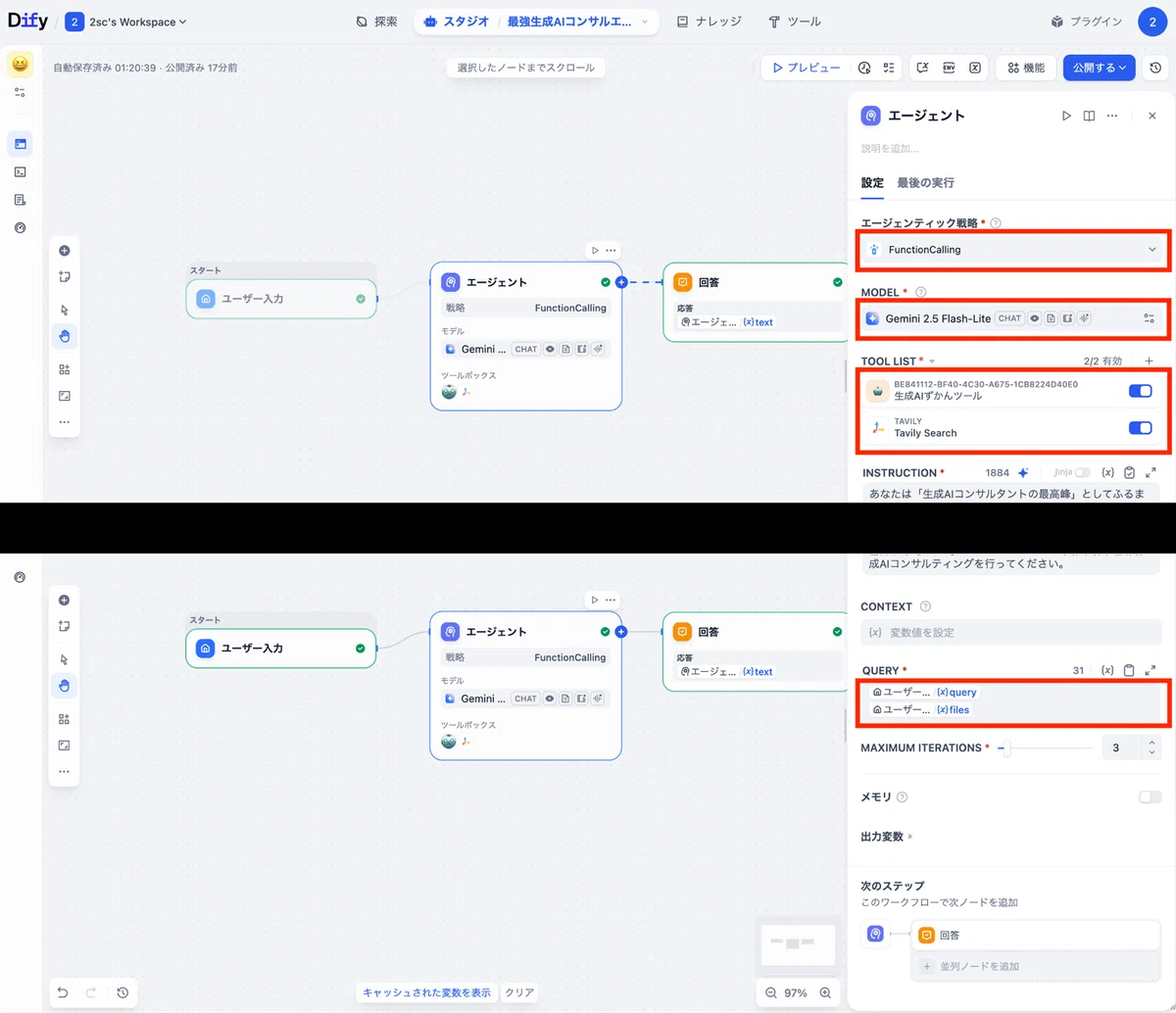Click help icon beside CONTEXT label
This screenshot has height=1013, width=1176.
[x=925, y=606]
